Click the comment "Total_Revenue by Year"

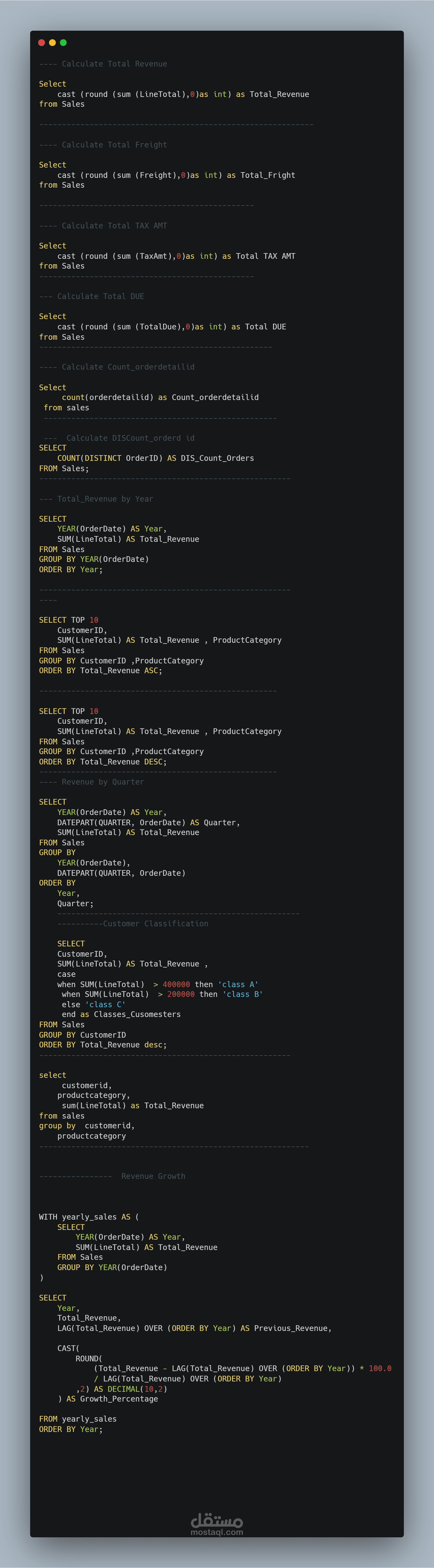[96, 499]
